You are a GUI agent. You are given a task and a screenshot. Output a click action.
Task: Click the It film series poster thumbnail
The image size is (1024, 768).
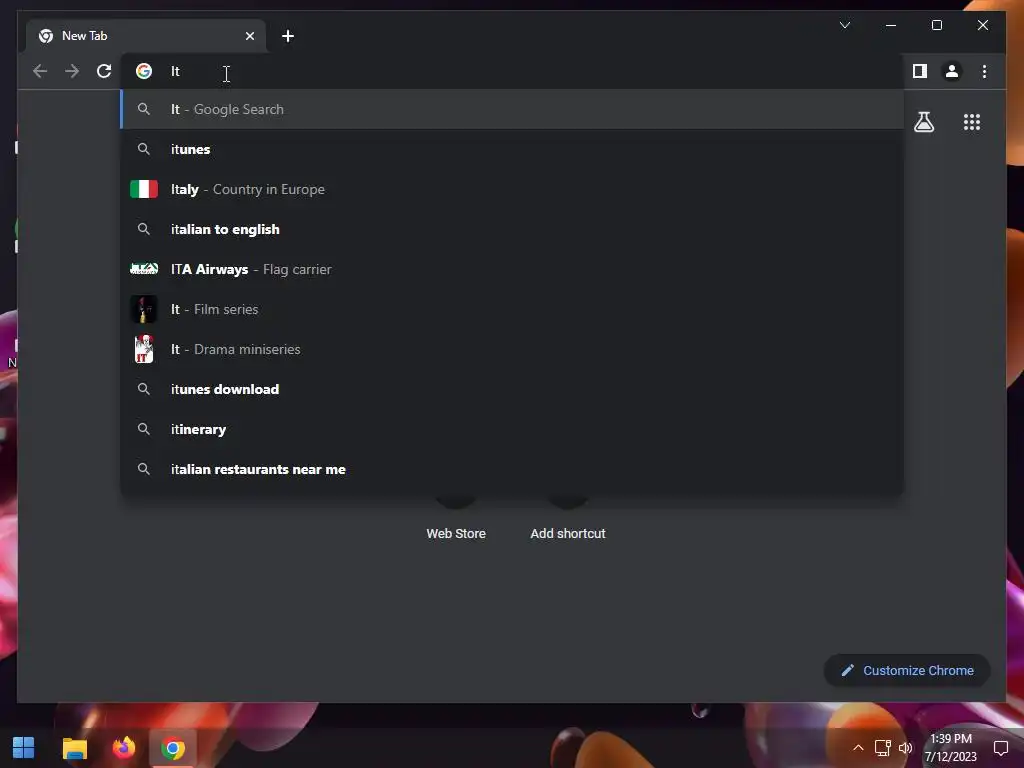(144, 310)
